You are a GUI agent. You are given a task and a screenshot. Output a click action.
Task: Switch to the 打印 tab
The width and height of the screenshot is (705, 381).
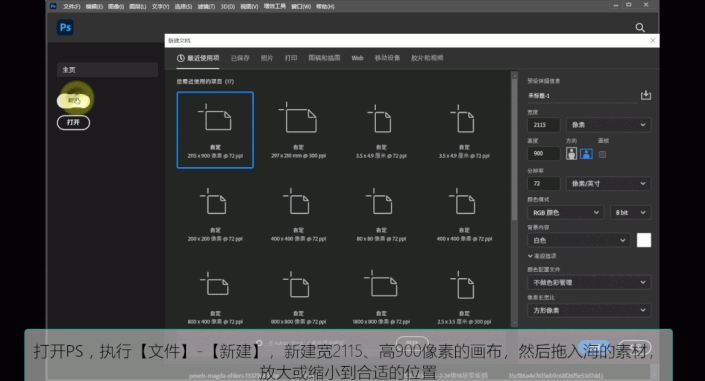coord(291,58)
